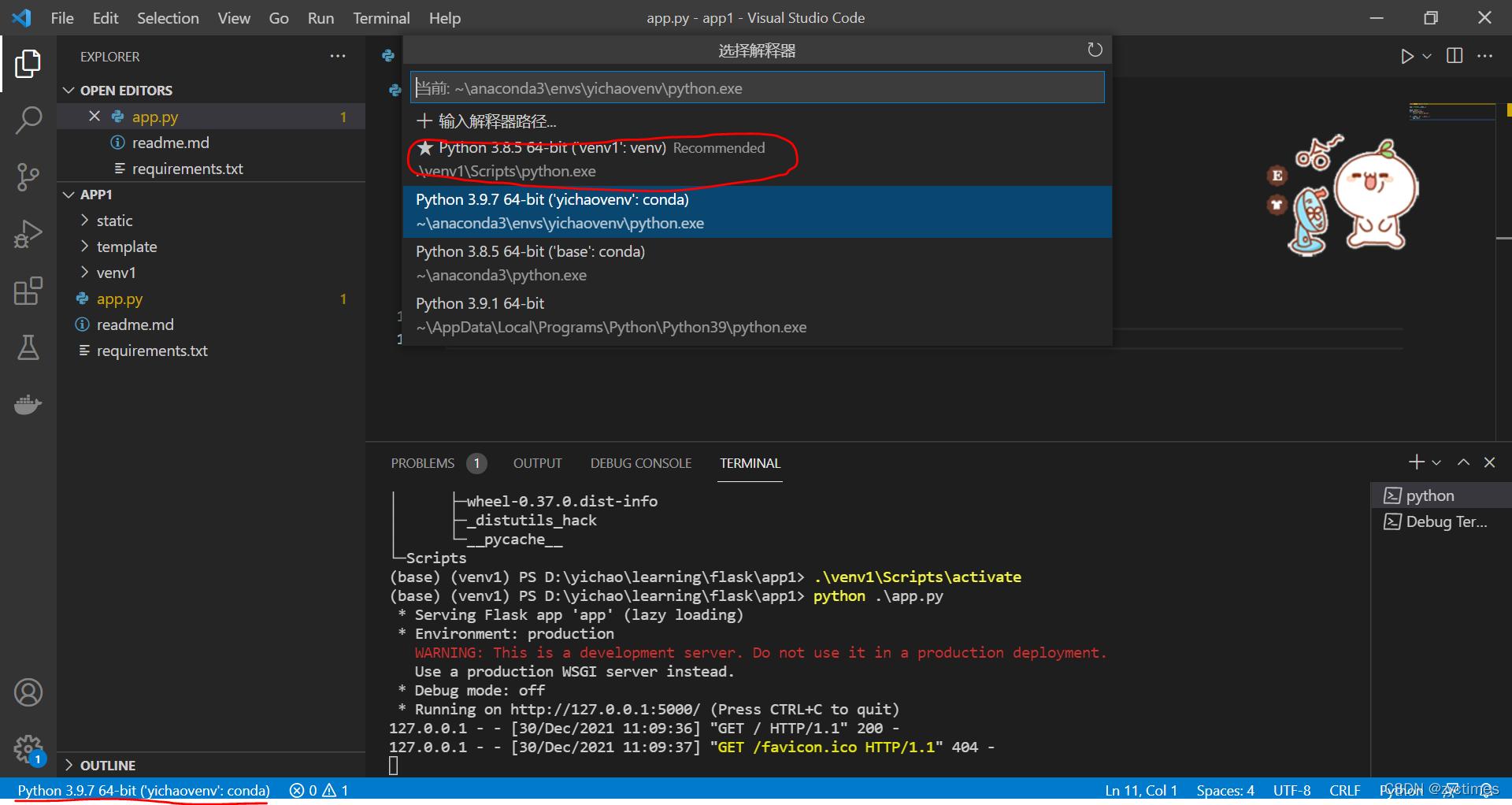The image size is (1512, 805).
Task: Click UTF-8 encoding in status bar
Action: (x=1291, y=790)
